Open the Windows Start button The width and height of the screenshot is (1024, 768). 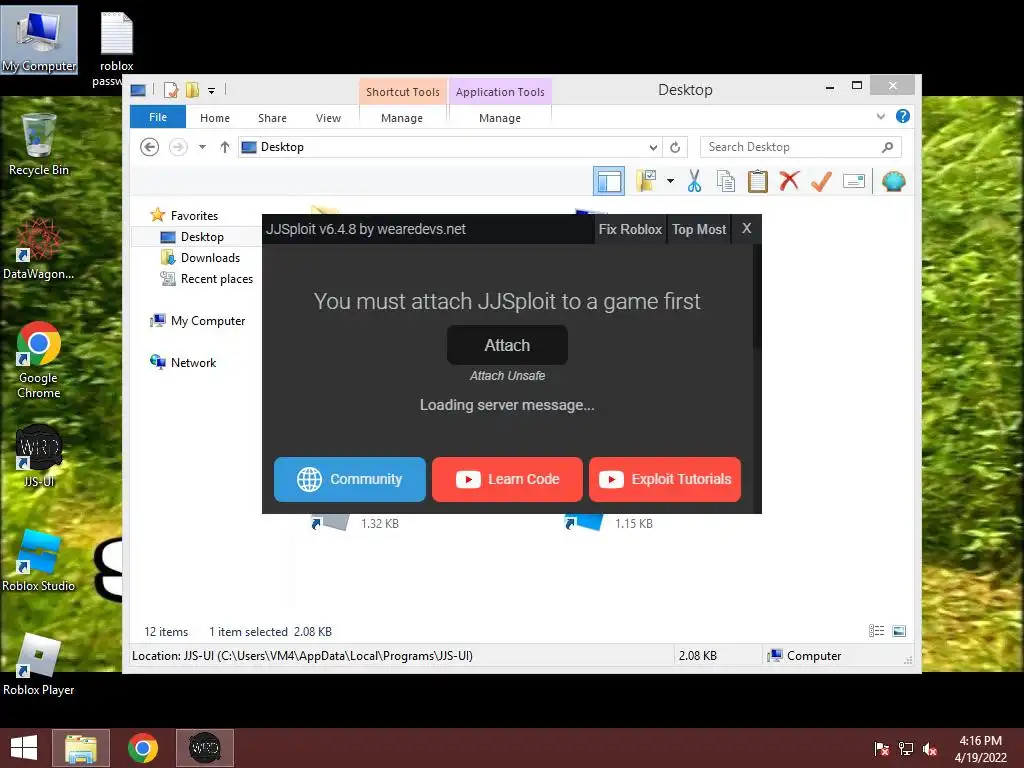[x=24, y=748]
